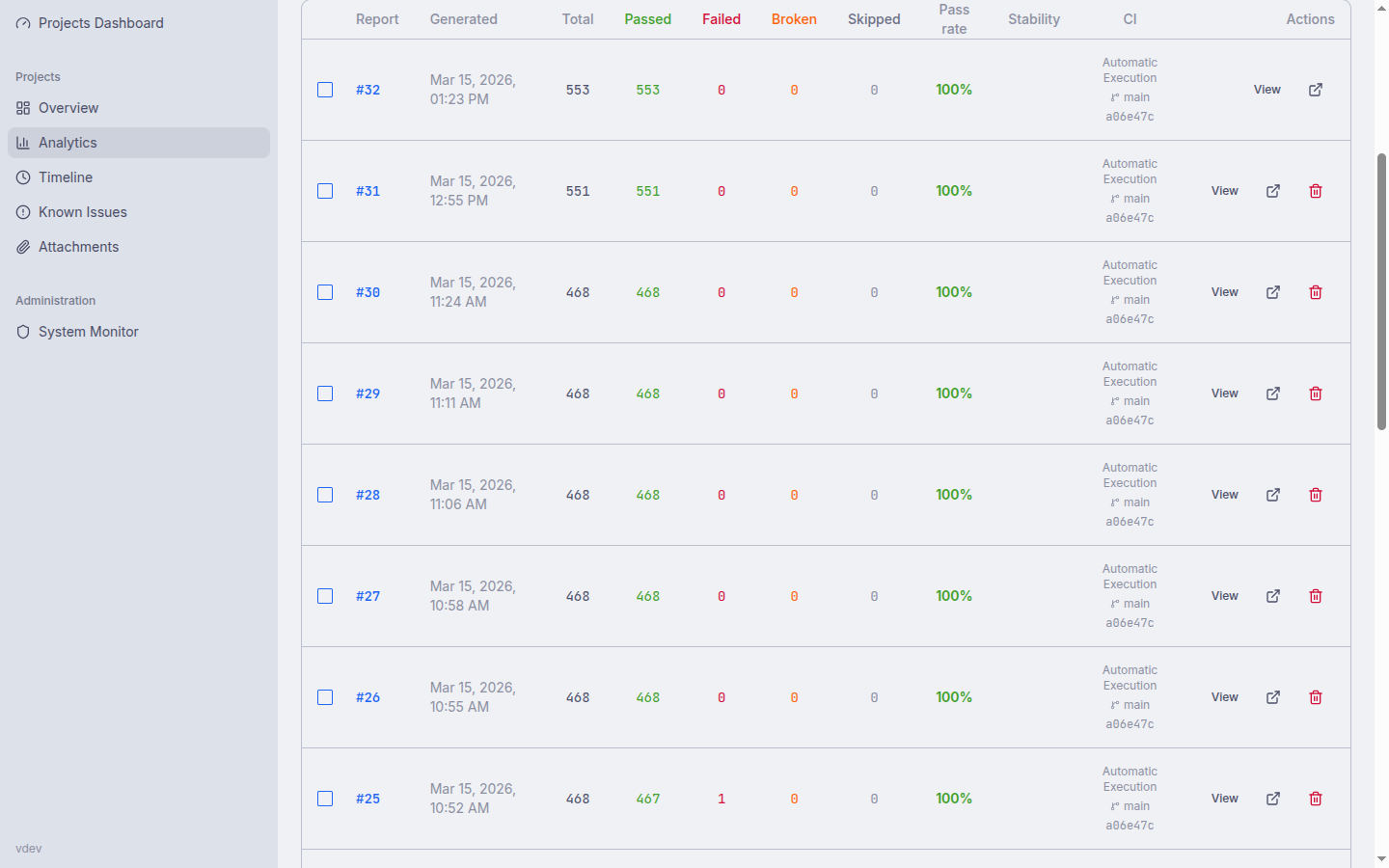Viewport: 1389px width, 868px height.
Task: Click the Known Issues alert icon
Action: 23,212
